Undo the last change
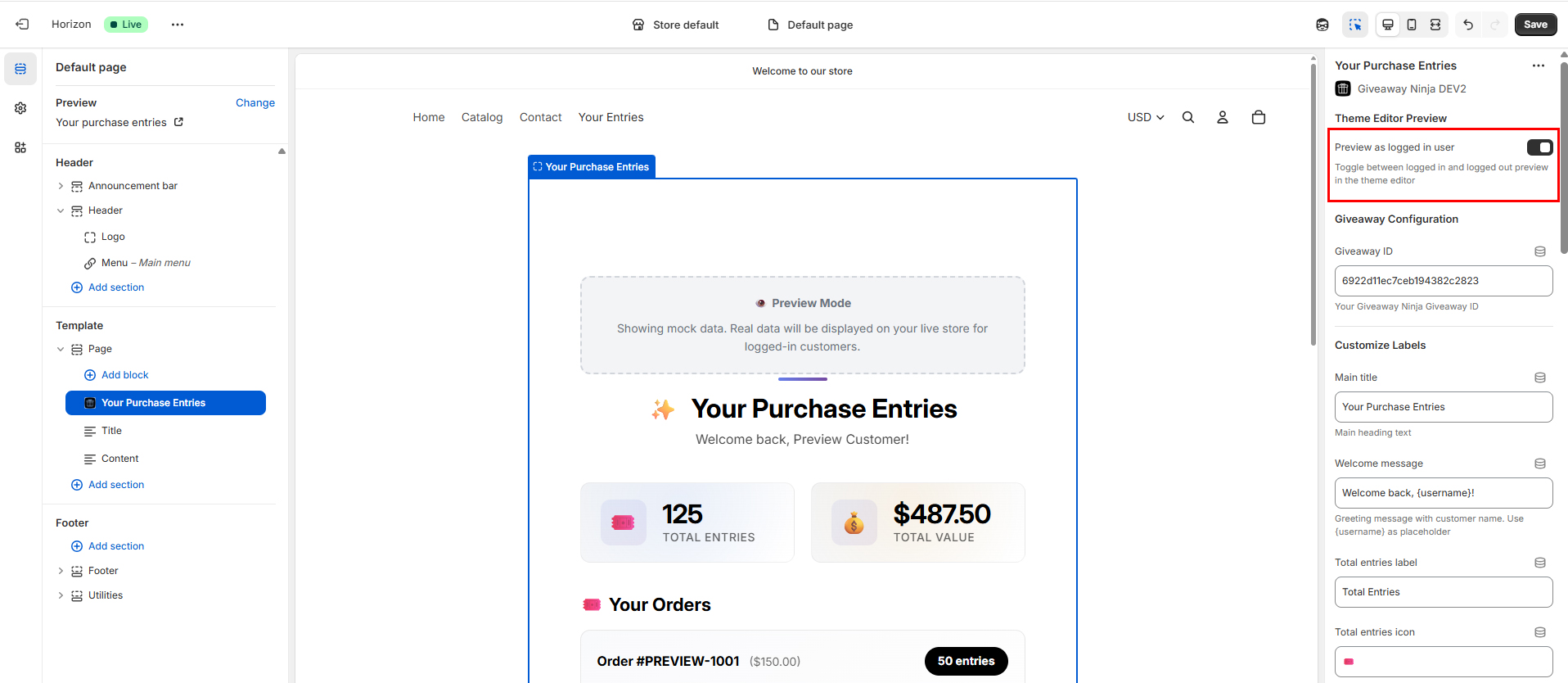Screen dimensions: 1568x683 coord(1468,25)
